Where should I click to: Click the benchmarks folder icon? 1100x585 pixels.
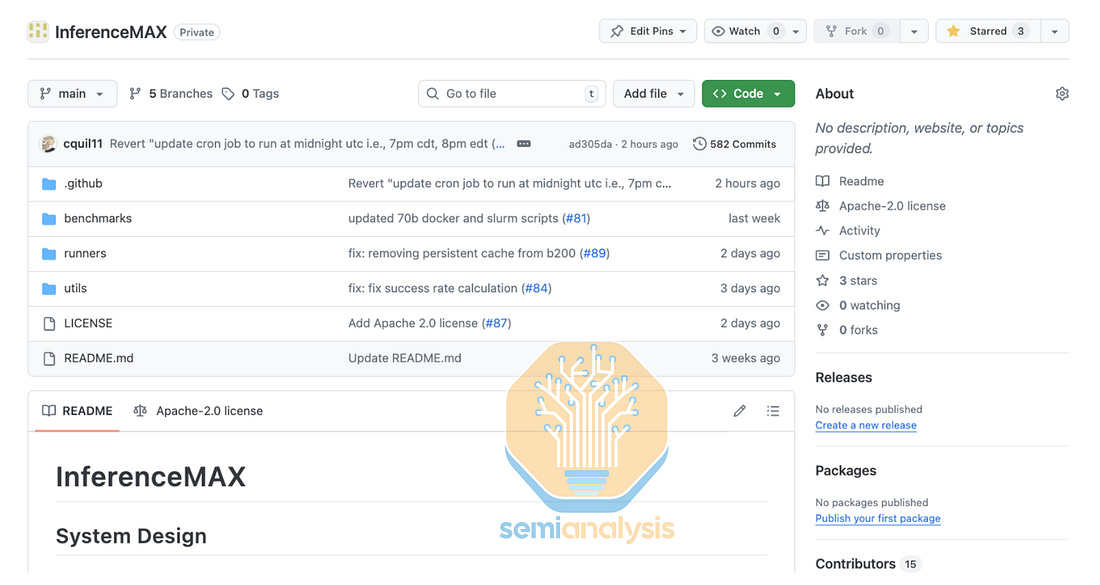coord(48,219)
